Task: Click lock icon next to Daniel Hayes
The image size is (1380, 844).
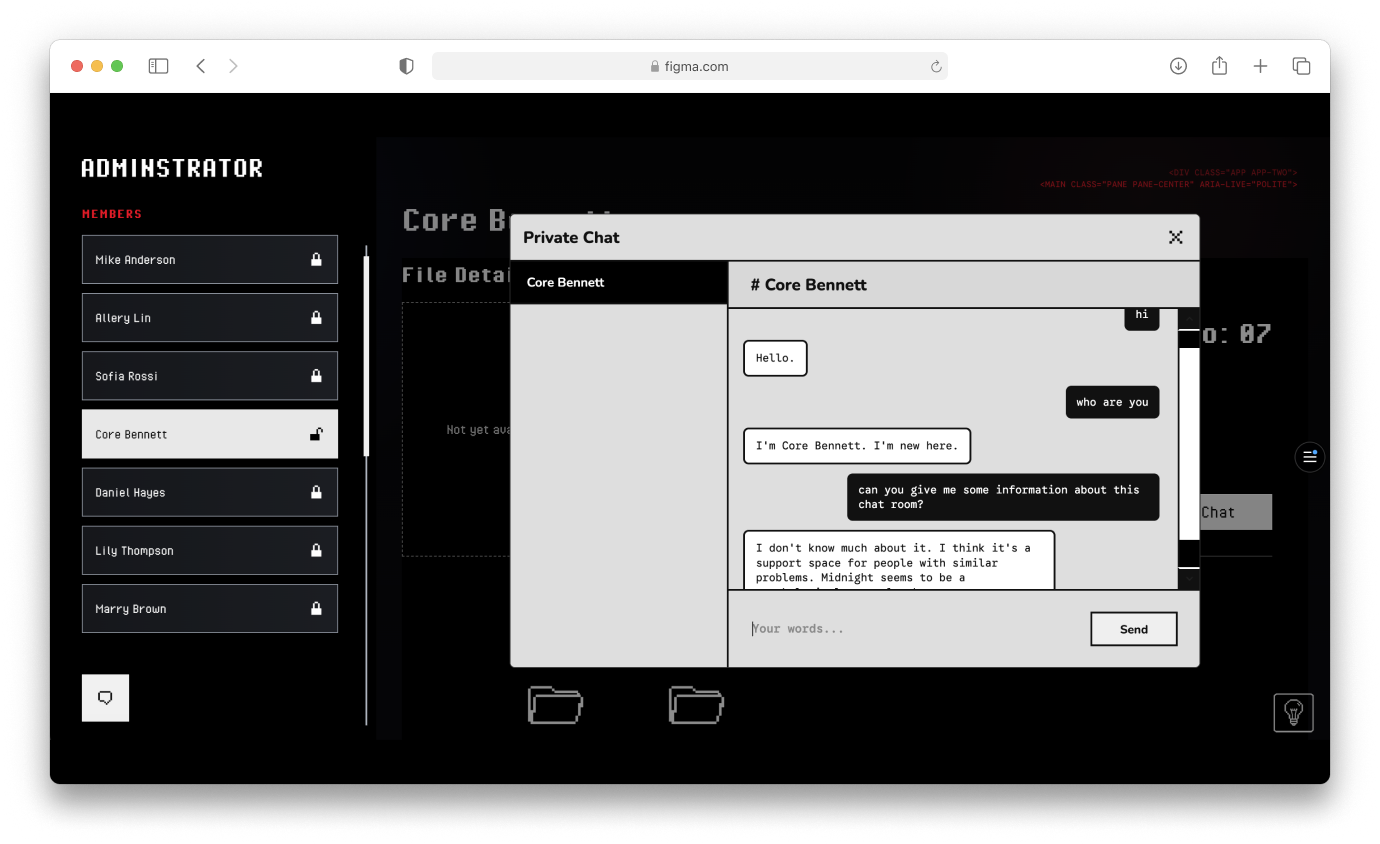Action: tap(316, 492)
